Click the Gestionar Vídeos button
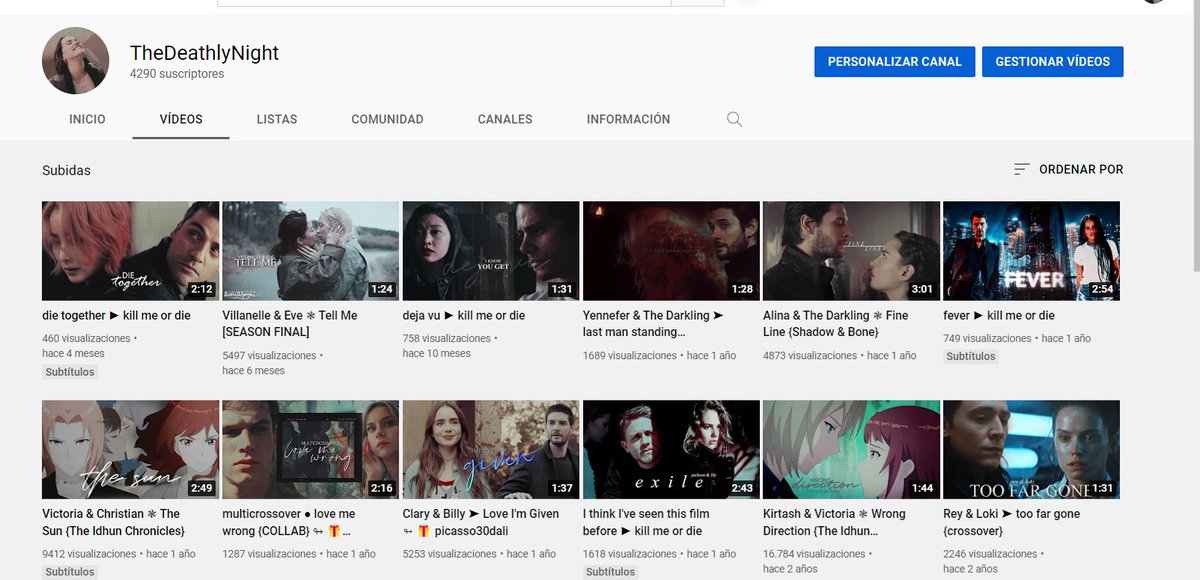 [1053, 62]
